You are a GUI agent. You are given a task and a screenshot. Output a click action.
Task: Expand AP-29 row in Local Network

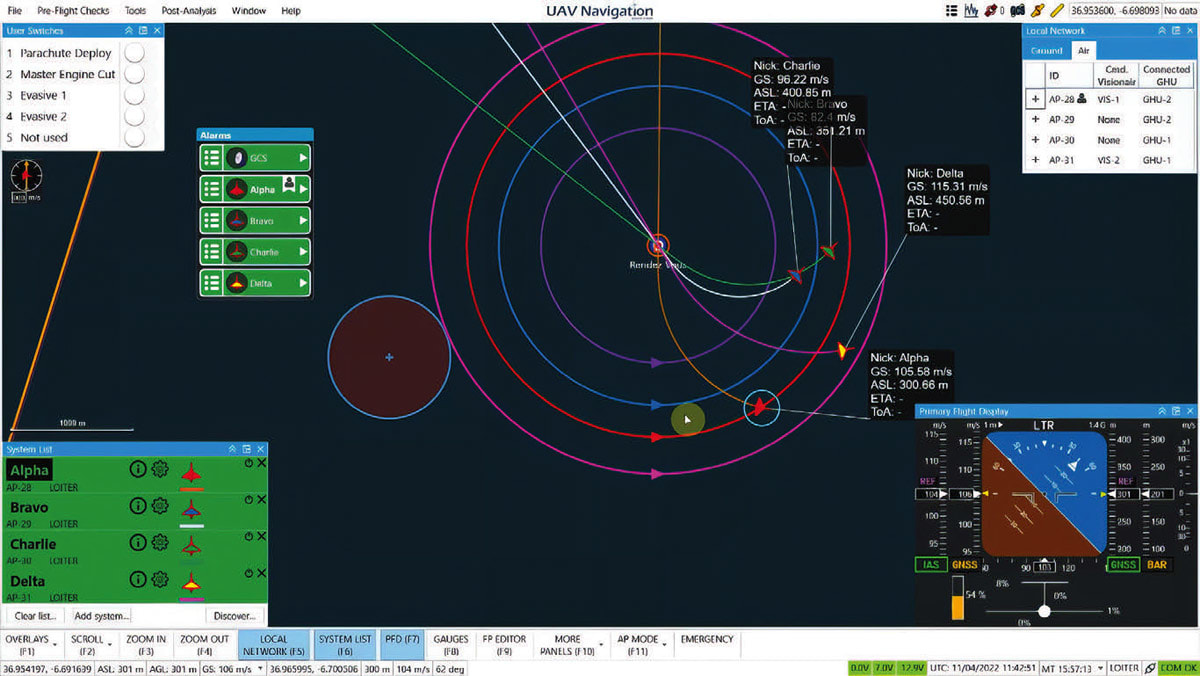(1035, 119)
